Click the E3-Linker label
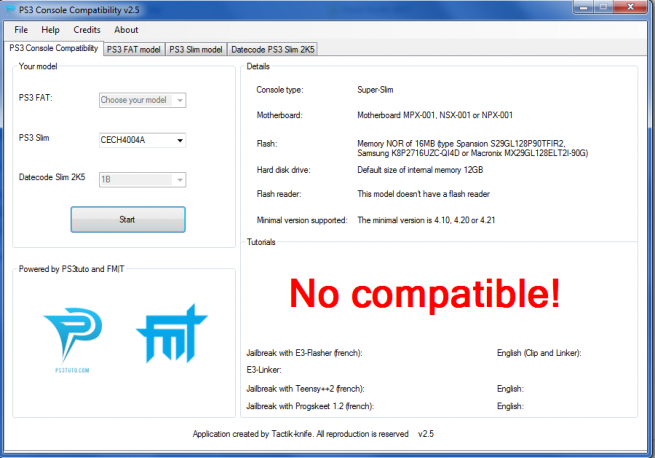655x458 pixels. [264, 370]
